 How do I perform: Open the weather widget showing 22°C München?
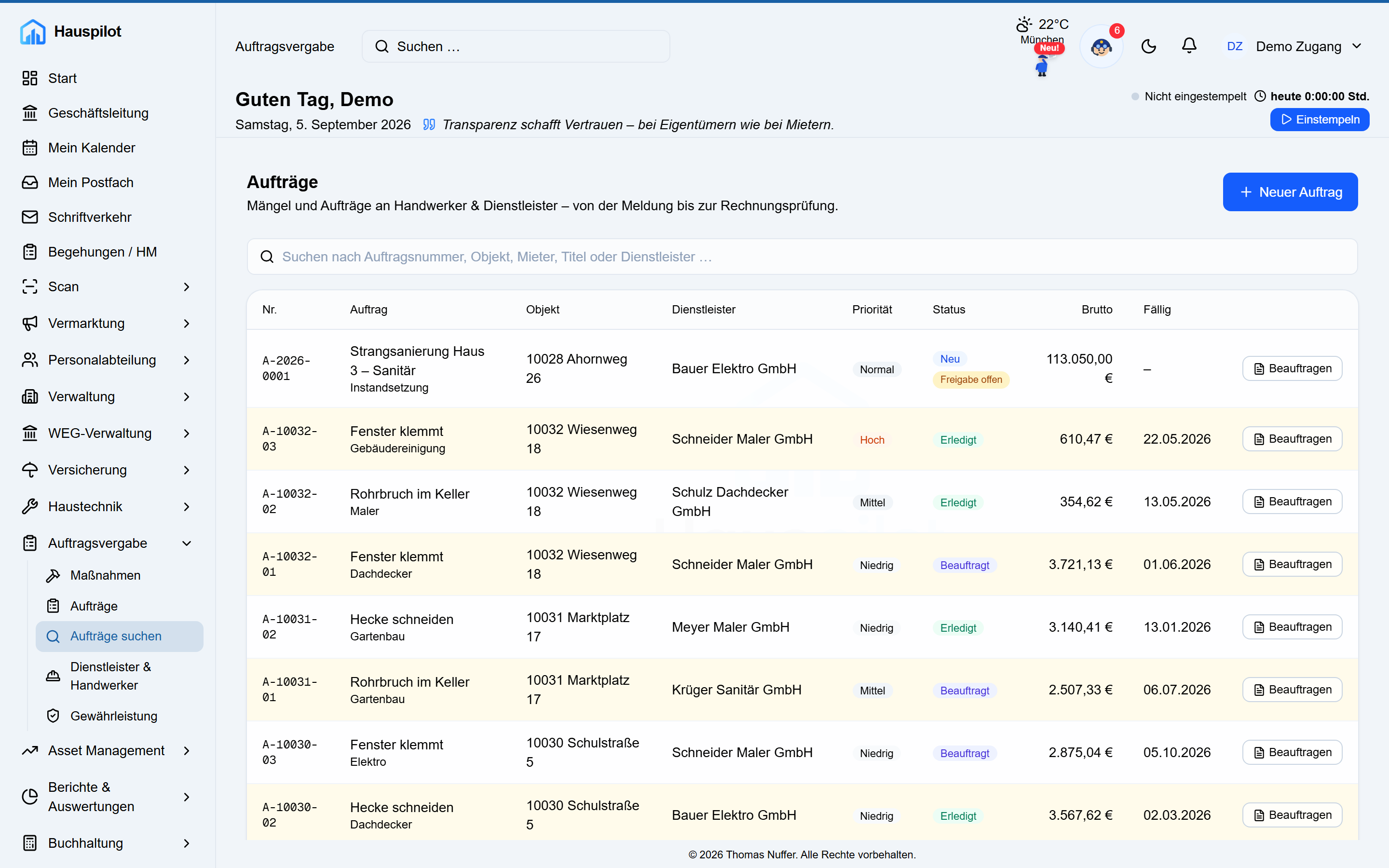coord(1042,31)
